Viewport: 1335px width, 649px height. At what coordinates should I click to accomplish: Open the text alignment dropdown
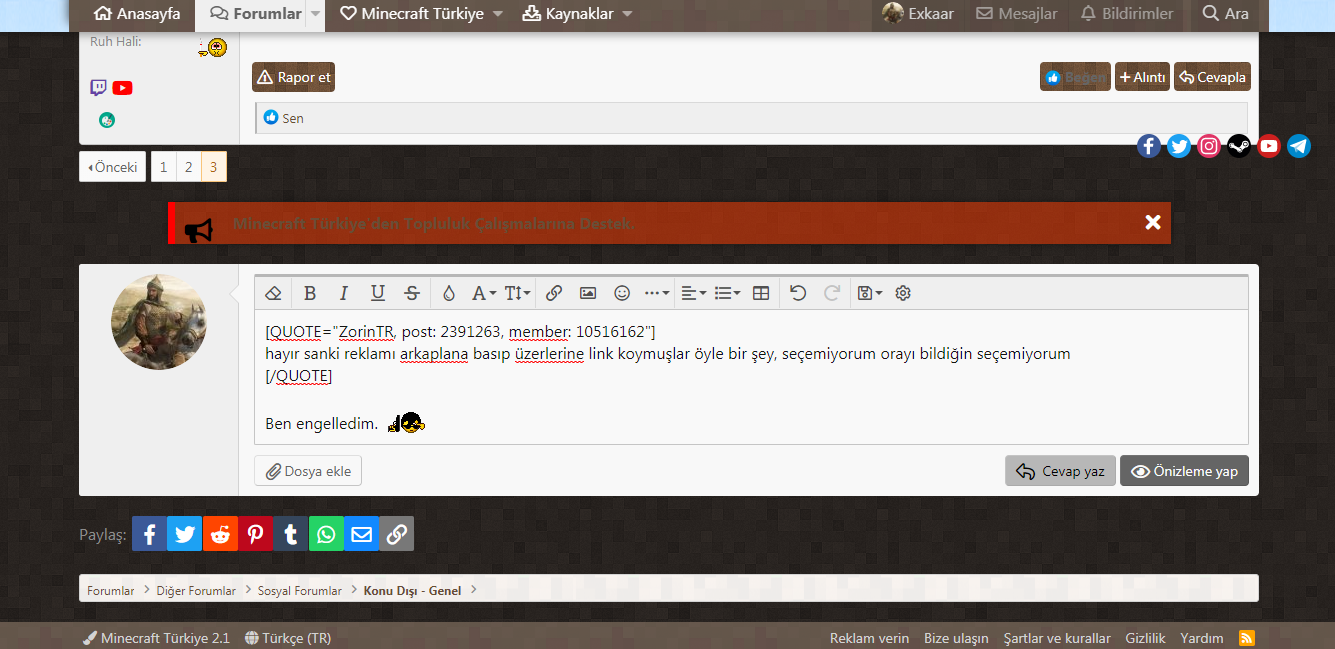(x=693, y=293)
